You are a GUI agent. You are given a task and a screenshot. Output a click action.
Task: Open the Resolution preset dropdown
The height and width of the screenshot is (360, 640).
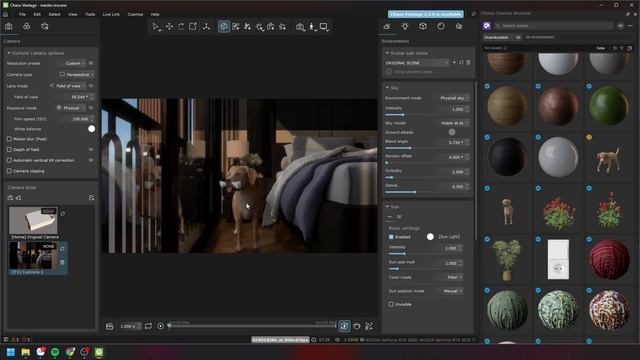74,63
